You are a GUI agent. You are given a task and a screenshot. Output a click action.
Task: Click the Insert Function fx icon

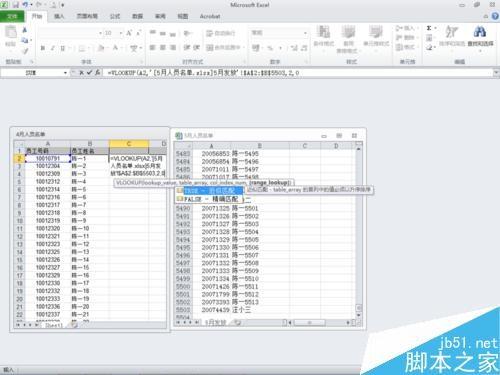coord(97,72)
